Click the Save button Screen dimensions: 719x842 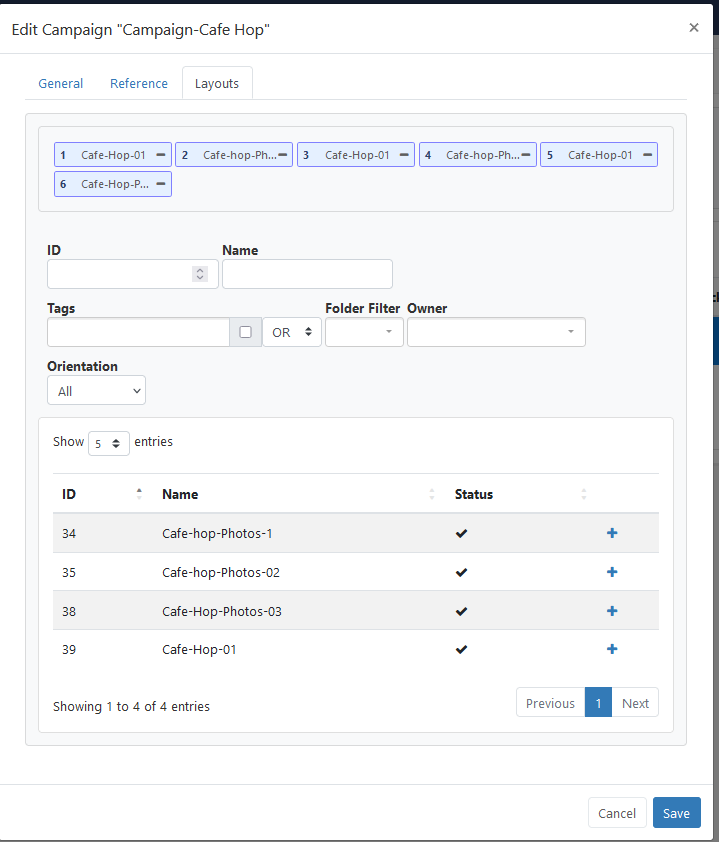(677, 813)
